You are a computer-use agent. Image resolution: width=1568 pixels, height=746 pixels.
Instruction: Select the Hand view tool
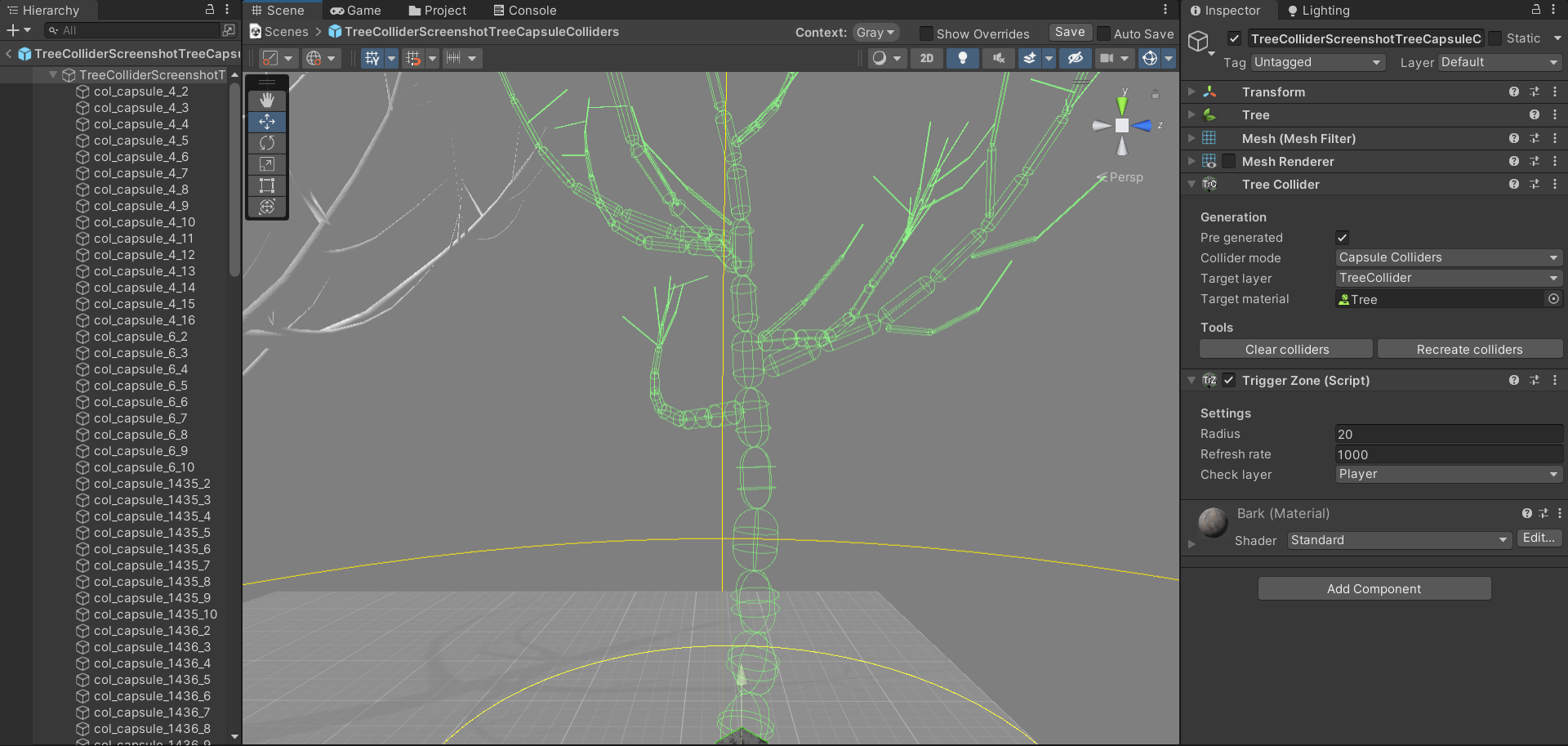267,100
